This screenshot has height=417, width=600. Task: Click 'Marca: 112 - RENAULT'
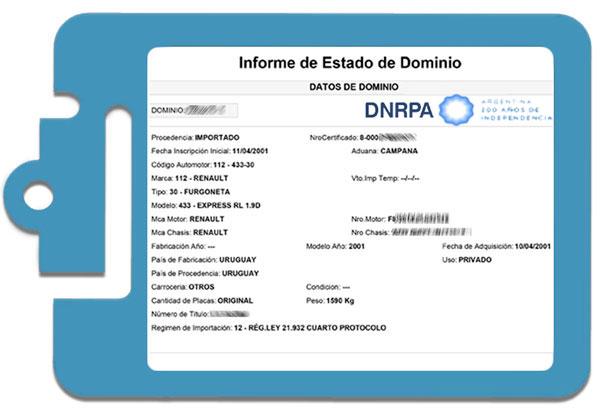(190, 178)
